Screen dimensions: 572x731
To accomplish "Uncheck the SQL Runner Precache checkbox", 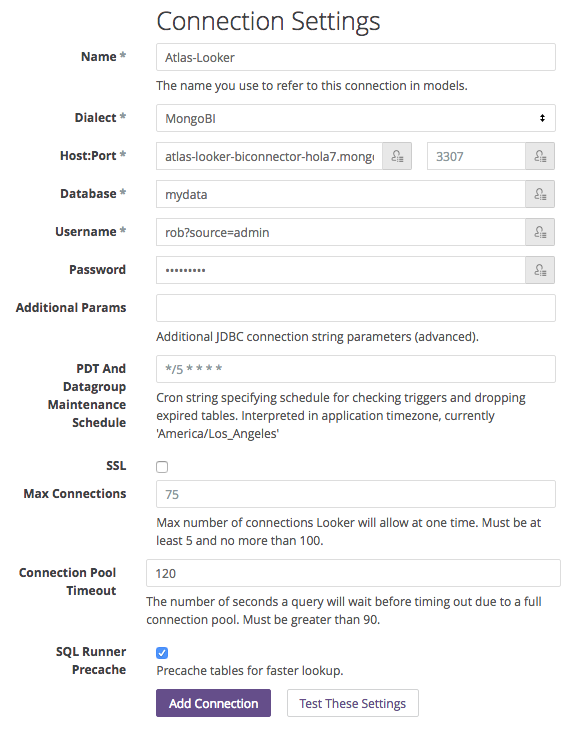I will (162, 653).
